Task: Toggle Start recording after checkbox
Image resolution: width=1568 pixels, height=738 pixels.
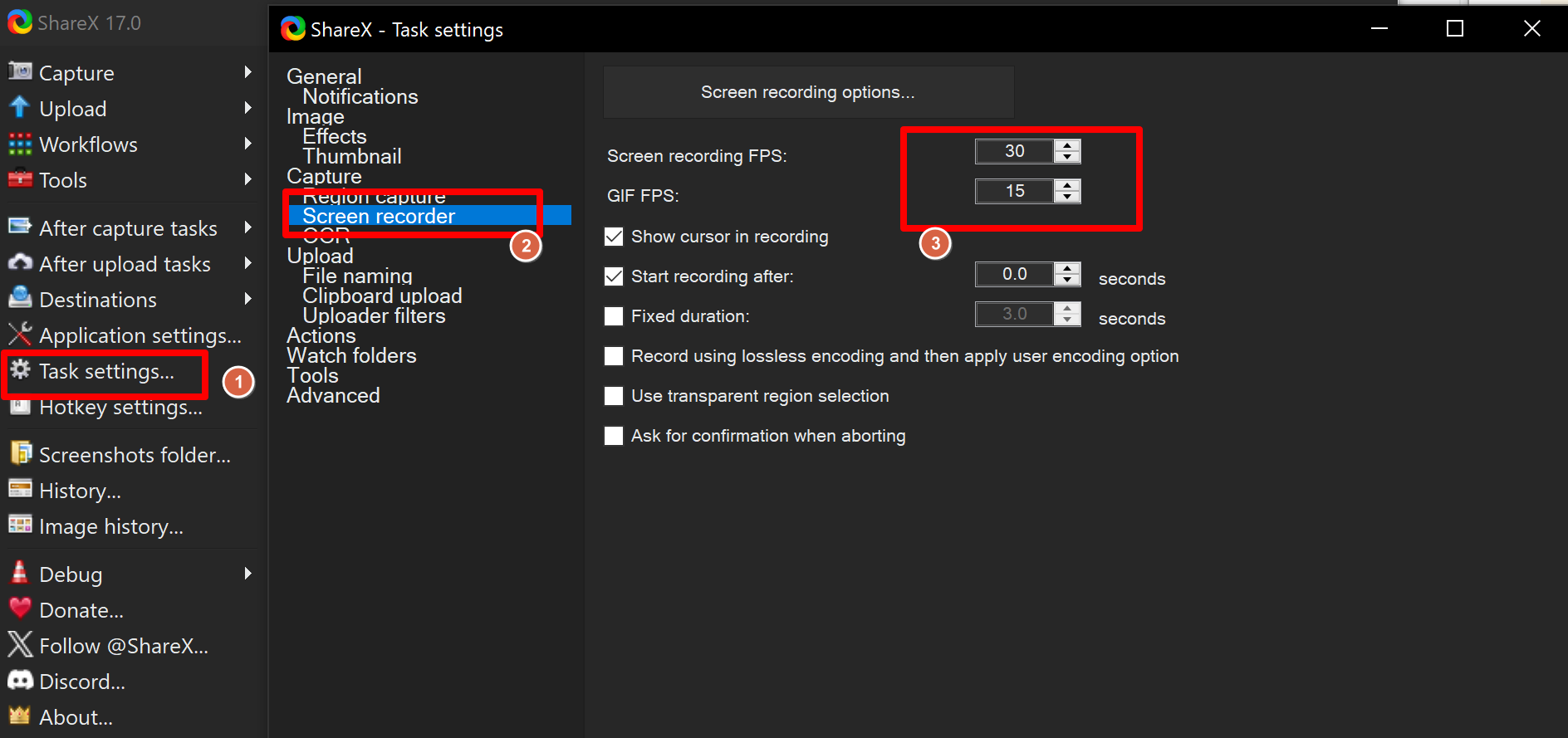Action: point(614,276)
